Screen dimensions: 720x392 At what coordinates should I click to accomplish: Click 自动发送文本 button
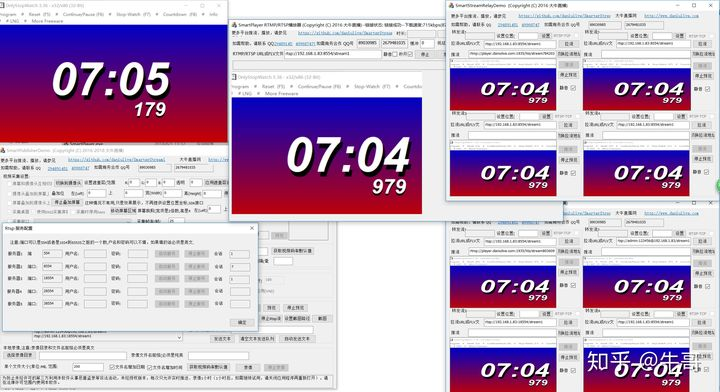[297, 339]
